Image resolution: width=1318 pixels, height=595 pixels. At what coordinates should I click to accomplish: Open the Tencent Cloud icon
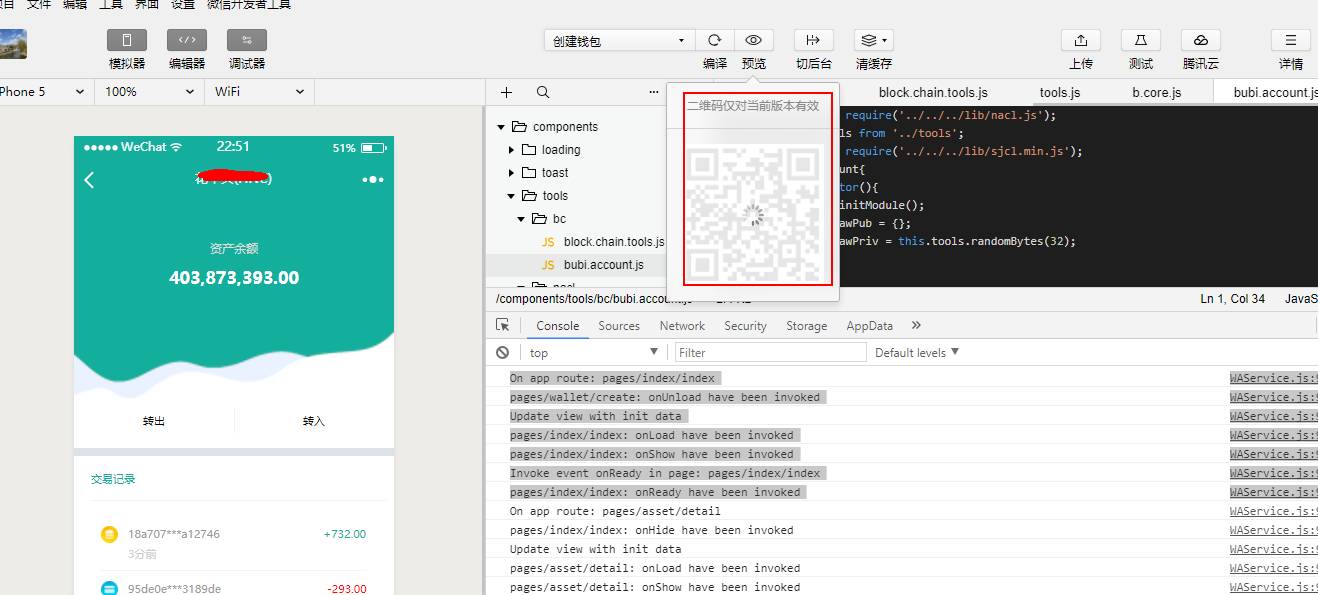1200,40
